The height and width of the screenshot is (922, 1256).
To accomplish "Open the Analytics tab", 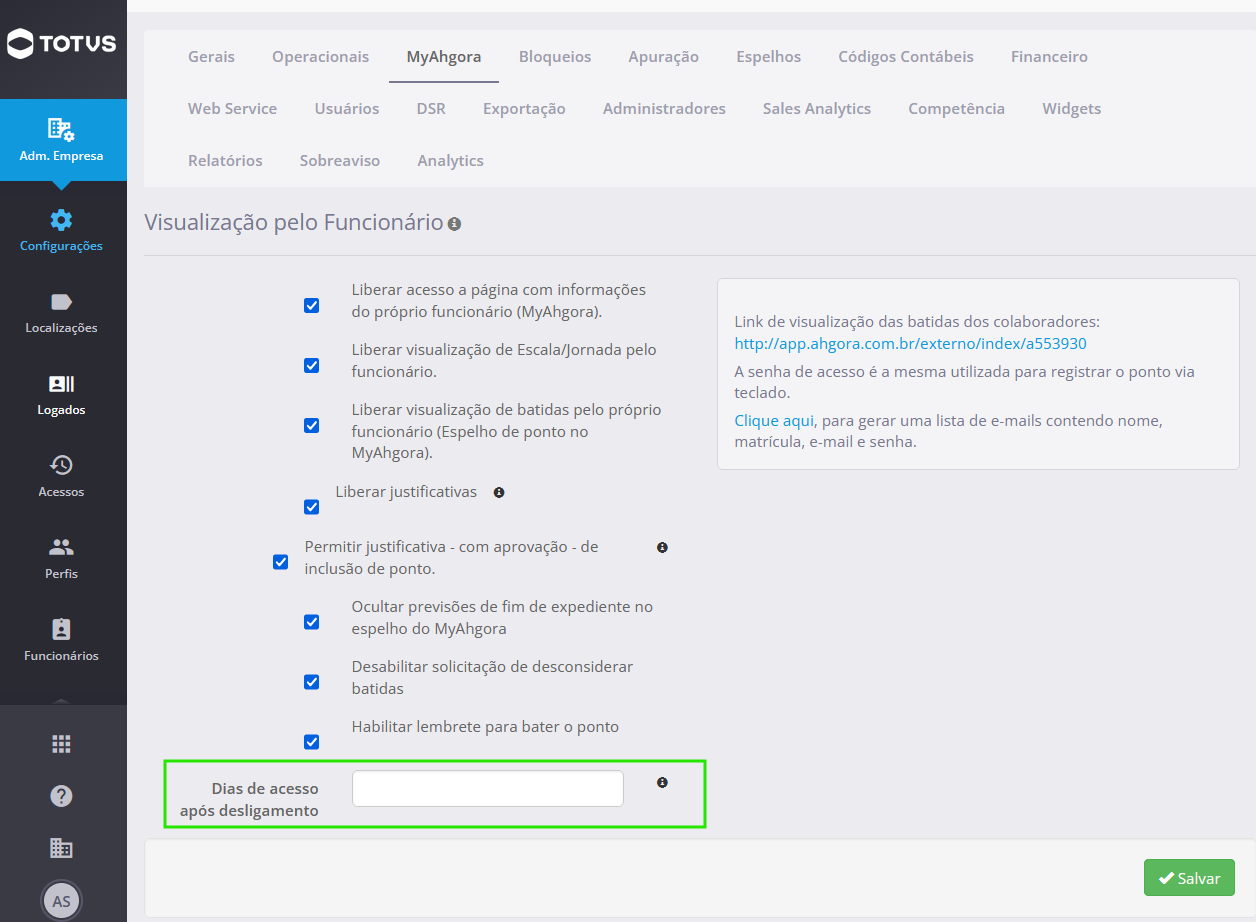I will click(450, 161).
